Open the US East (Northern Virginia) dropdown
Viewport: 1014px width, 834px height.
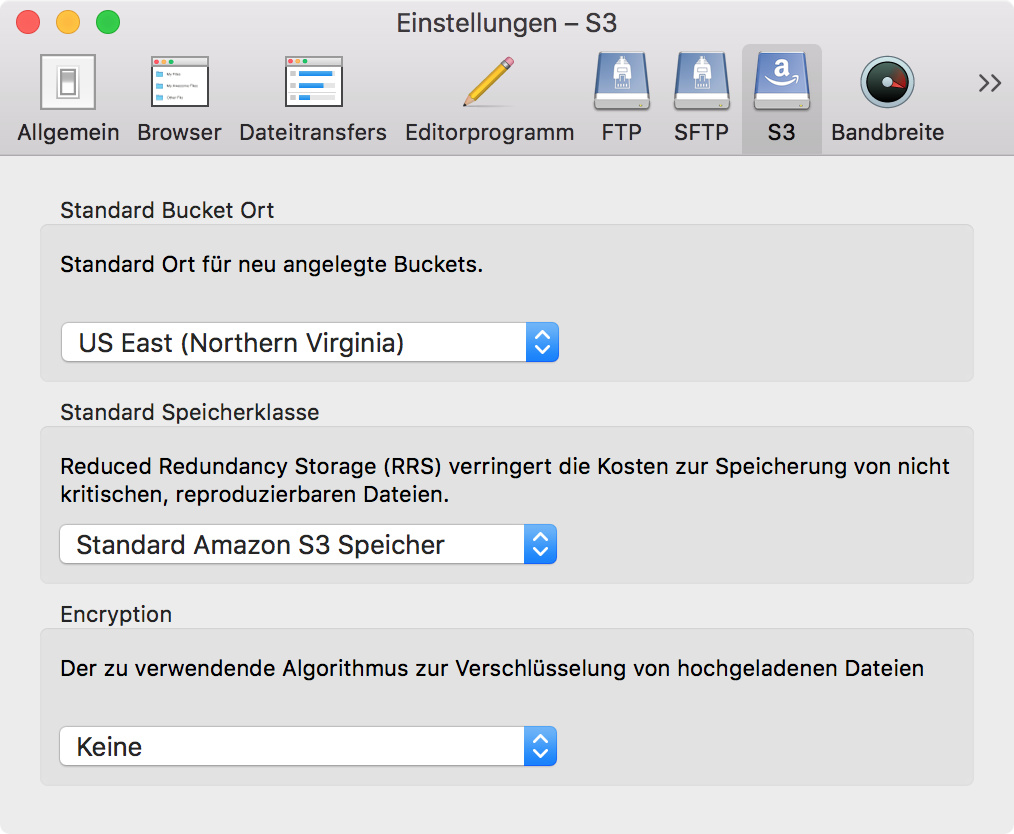click(309, 343)
